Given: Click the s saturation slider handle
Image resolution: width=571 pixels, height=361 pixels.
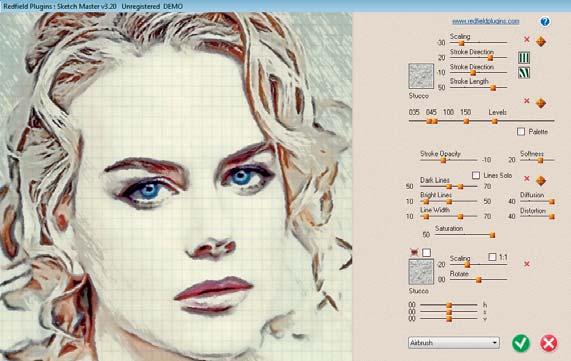Looking at the screenshot, I should (449, 312).
